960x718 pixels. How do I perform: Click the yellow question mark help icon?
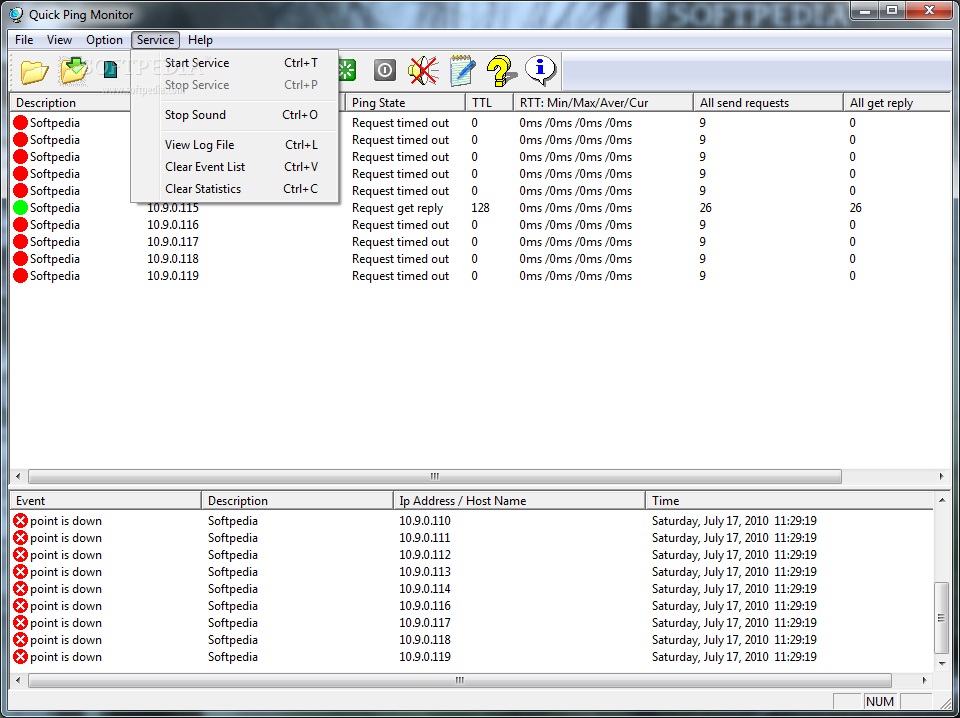tap(501, 71)
